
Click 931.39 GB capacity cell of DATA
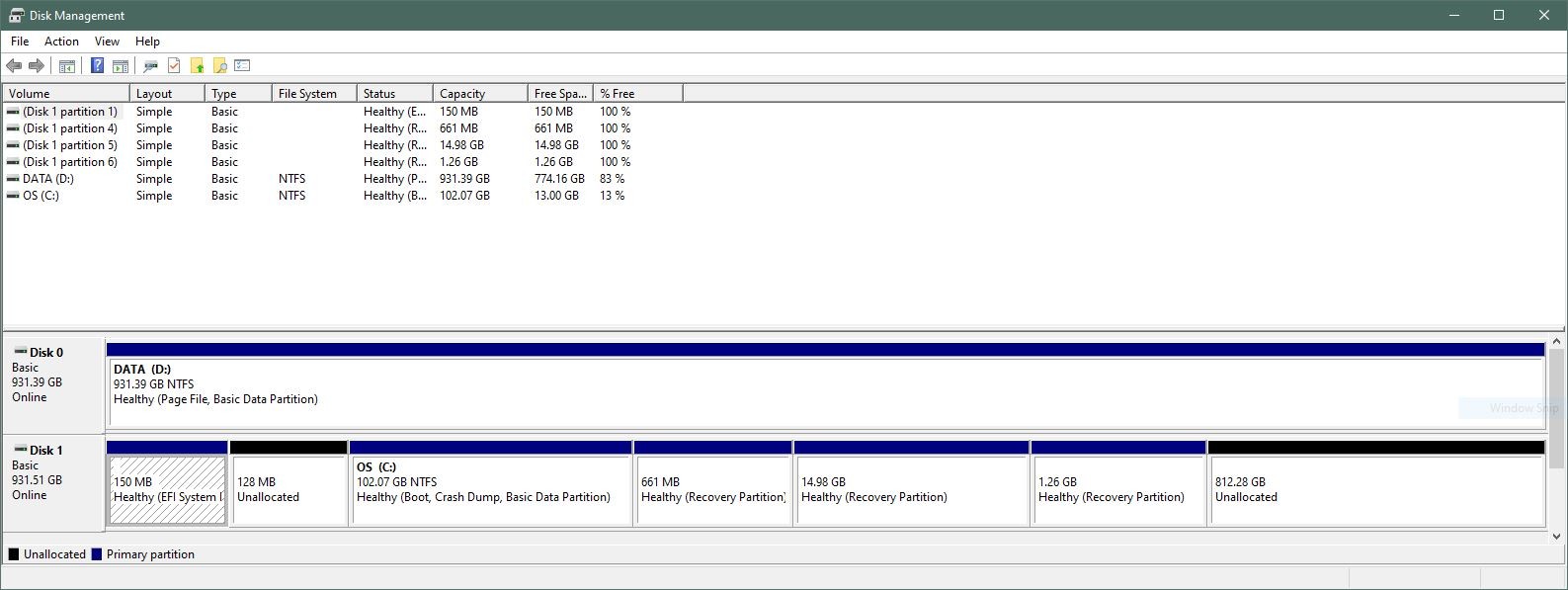[x=464, y=179]
